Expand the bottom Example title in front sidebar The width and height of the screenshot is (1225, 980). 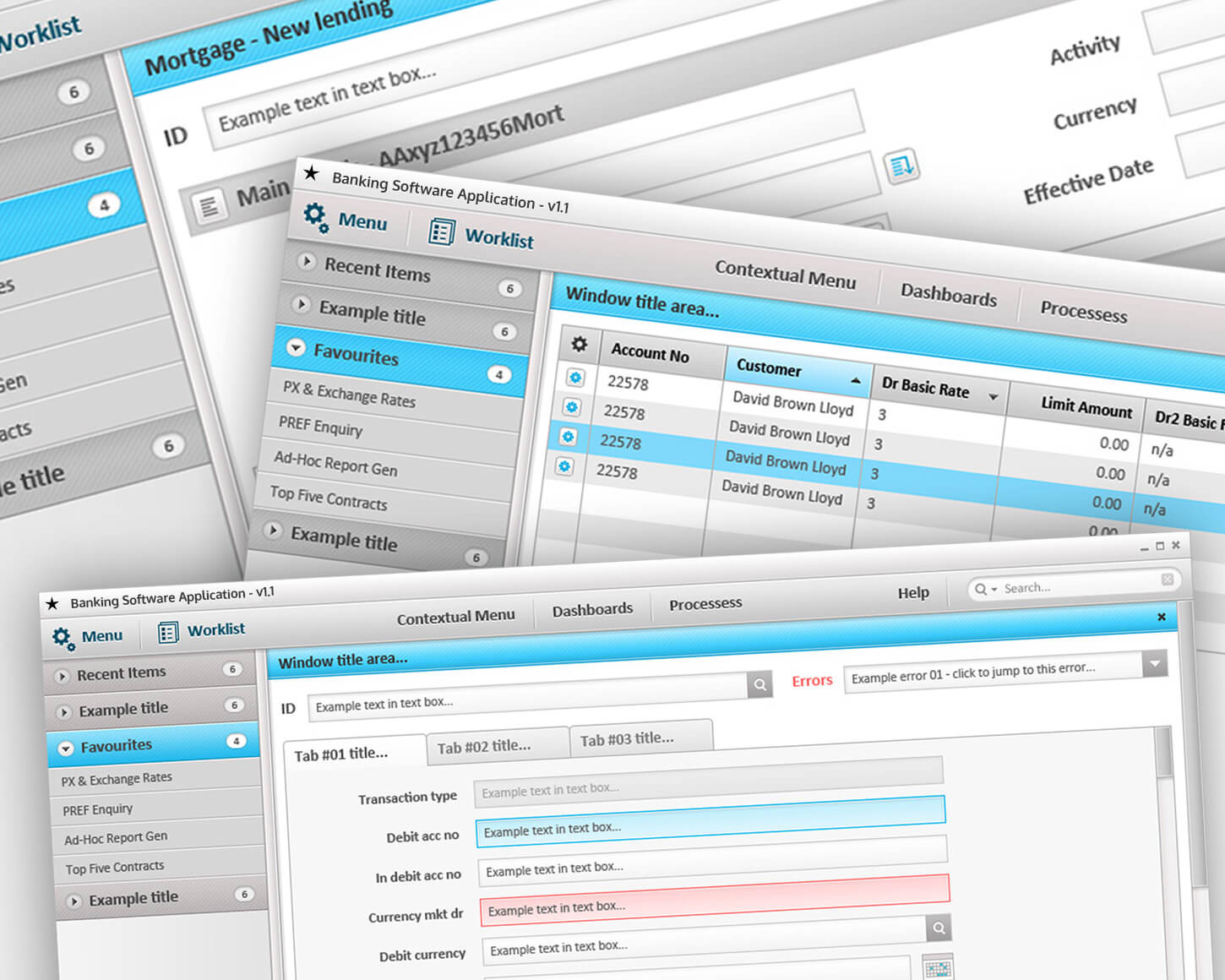pos(73,901)
